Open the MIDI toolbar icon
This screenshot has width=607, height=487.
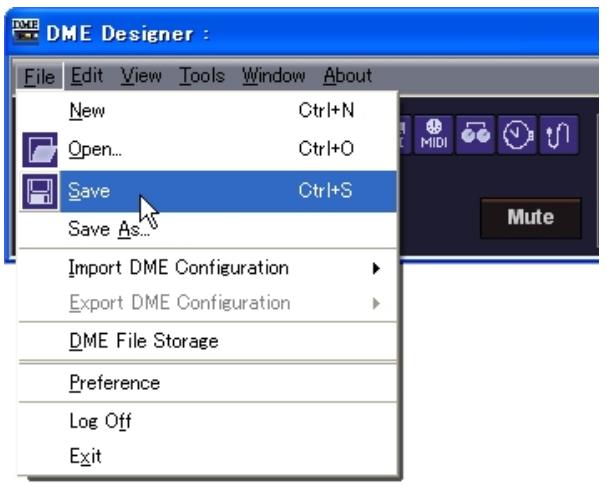click(x=434, y=135)
